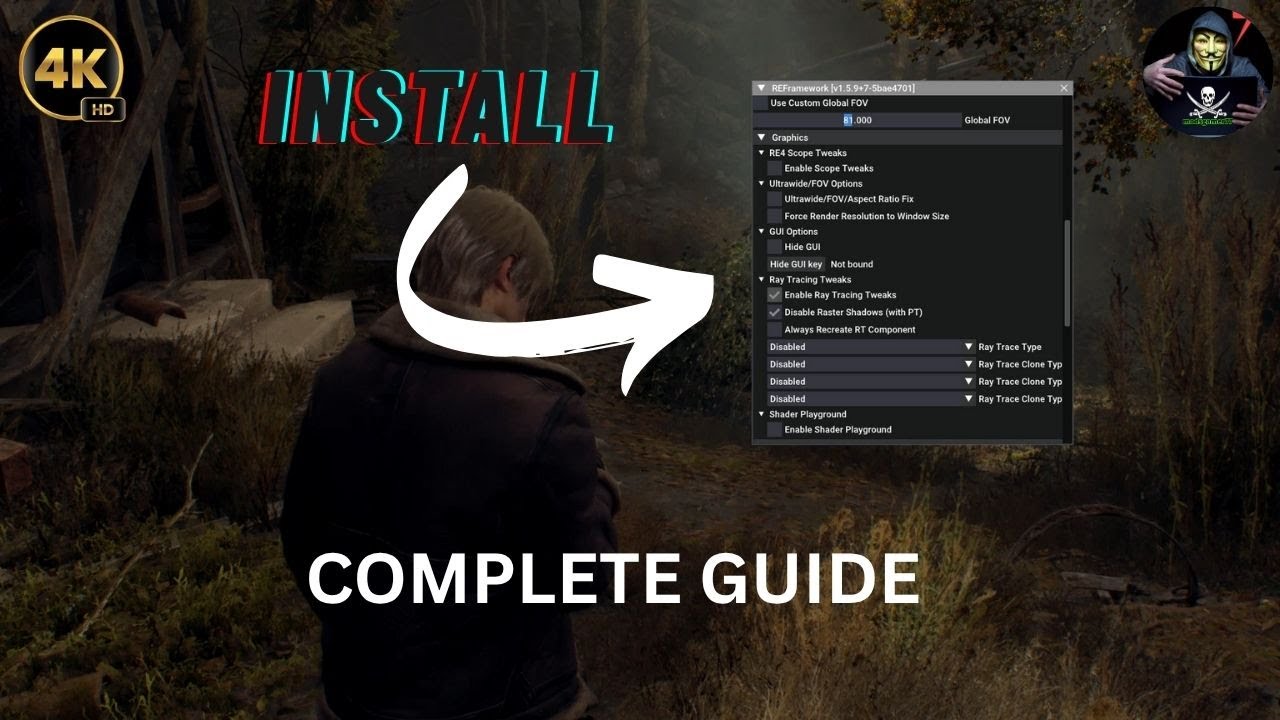Open the second Ray Trace Clone Type dropdown
Image resolution: width=1280 pixels, height=720 pixels.
pyautogui.click(x=871, y=381)
